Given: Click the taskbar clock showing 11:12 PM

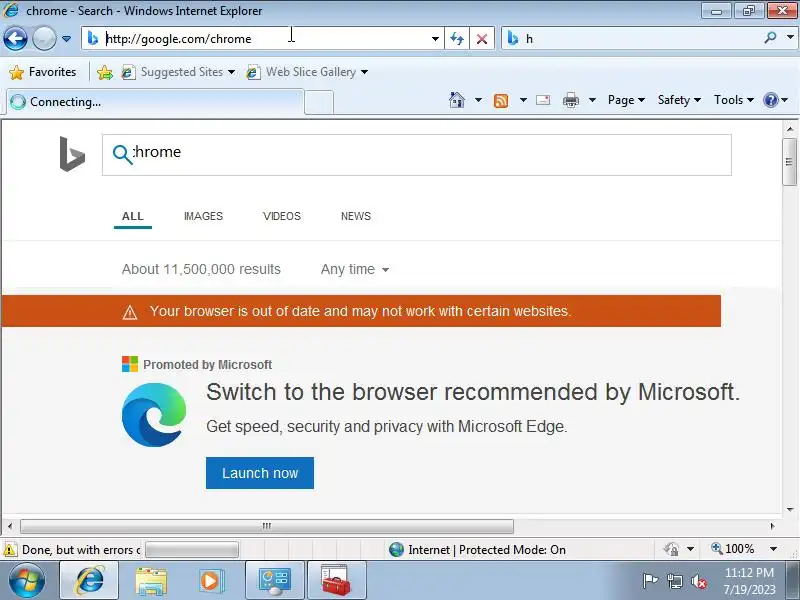Looking at the screenshot, I should pyautogui.click(x=749, y=581).
